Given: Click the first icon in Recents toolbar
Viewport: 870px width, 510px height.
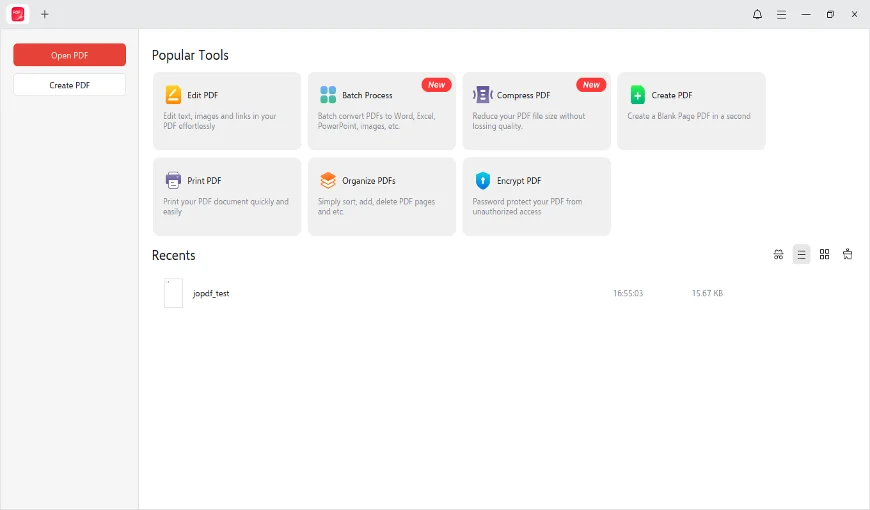Looking at the screenshot, I should tap(778, 254).
